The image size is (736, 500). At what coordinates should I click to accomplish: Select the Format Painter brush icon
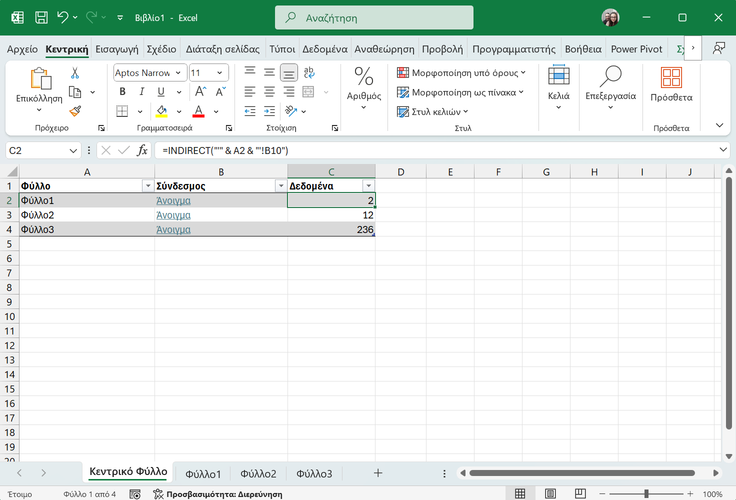tap(75, 111)
